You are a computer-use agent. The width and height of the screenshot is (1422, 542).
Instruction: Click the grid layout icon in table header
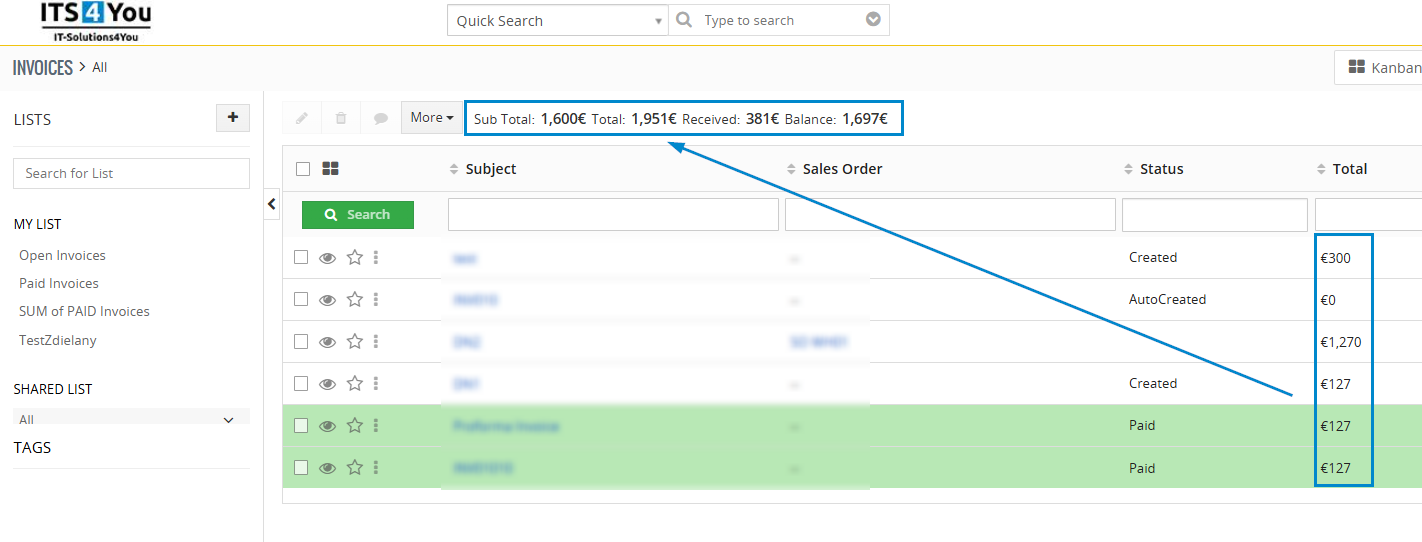tap(331, 169)
